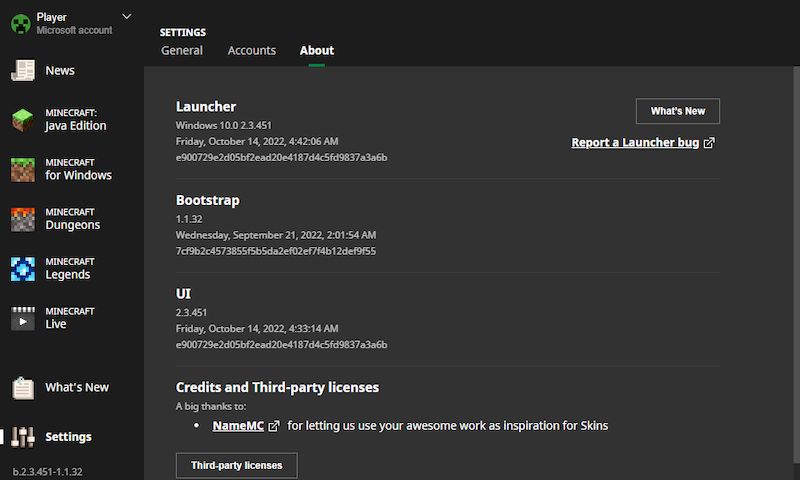Expand the Player account dropdown chevron
This screenshot has height=480, width=800.
pyautogui.click(x=126, y=16)
